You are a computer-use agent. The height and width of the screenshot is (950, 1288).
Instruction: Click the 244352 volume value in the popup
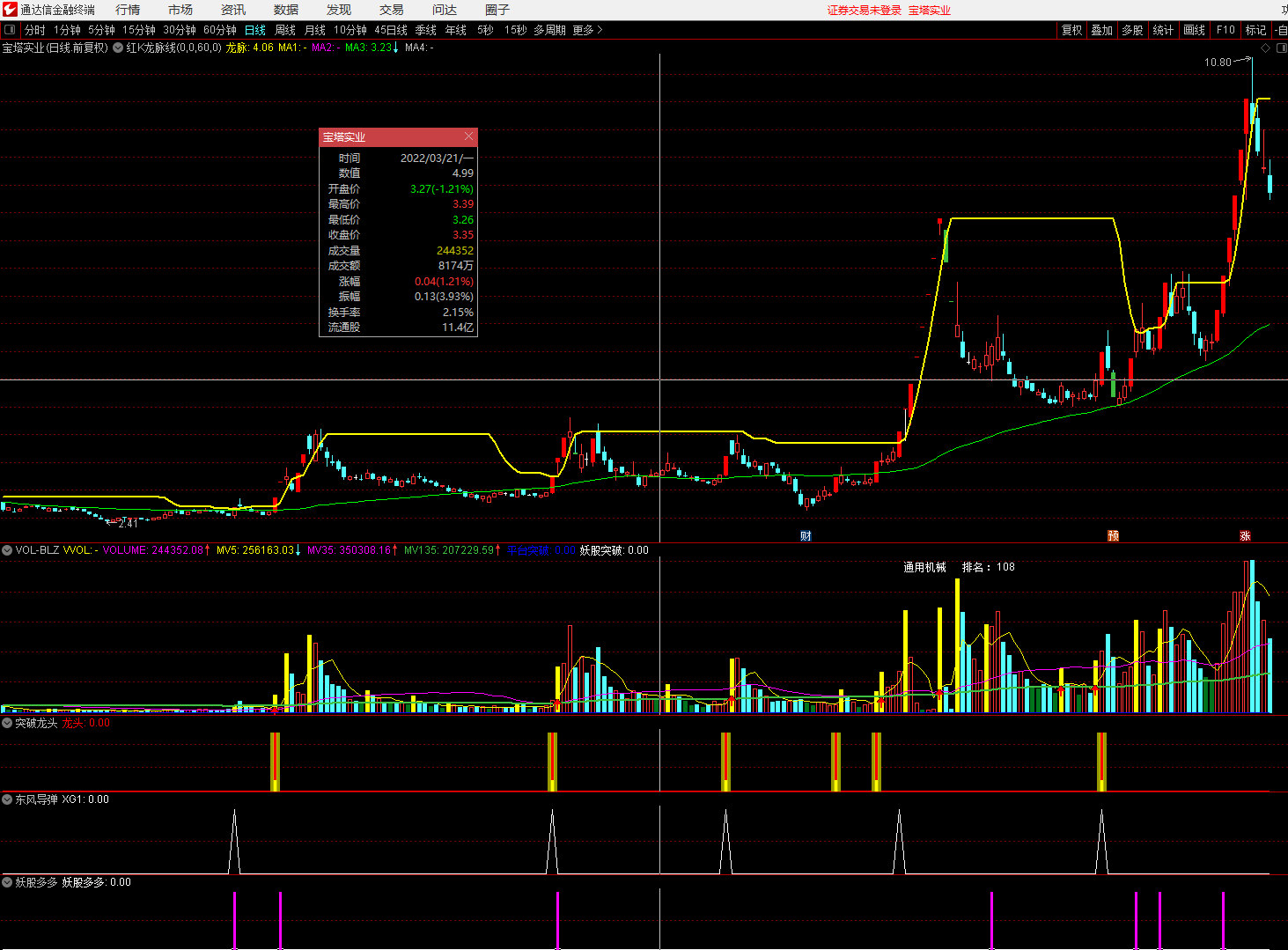coord(455,251)
